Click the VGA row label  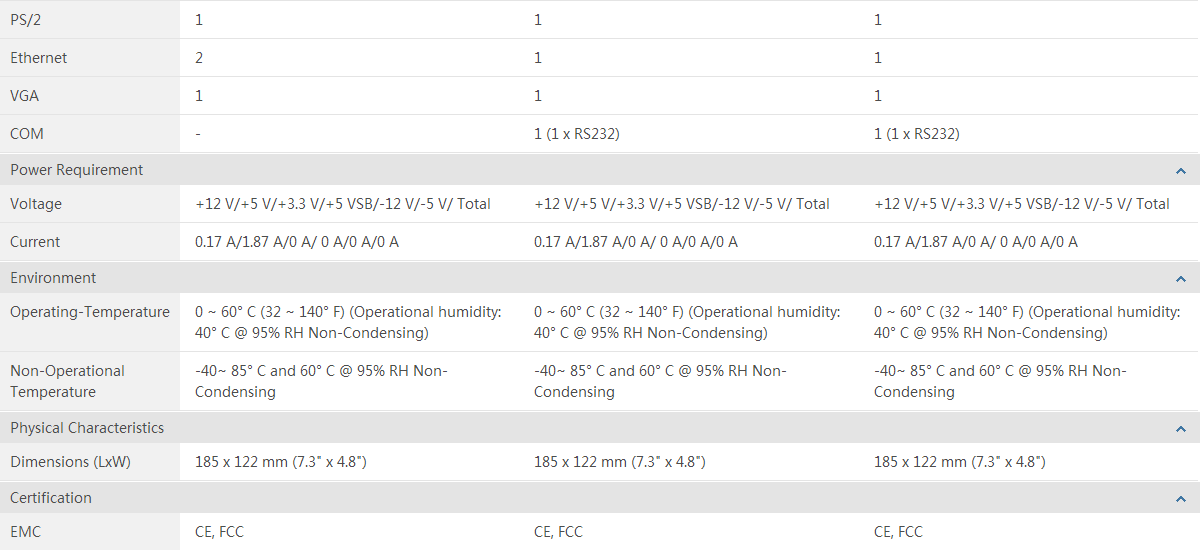25,96
